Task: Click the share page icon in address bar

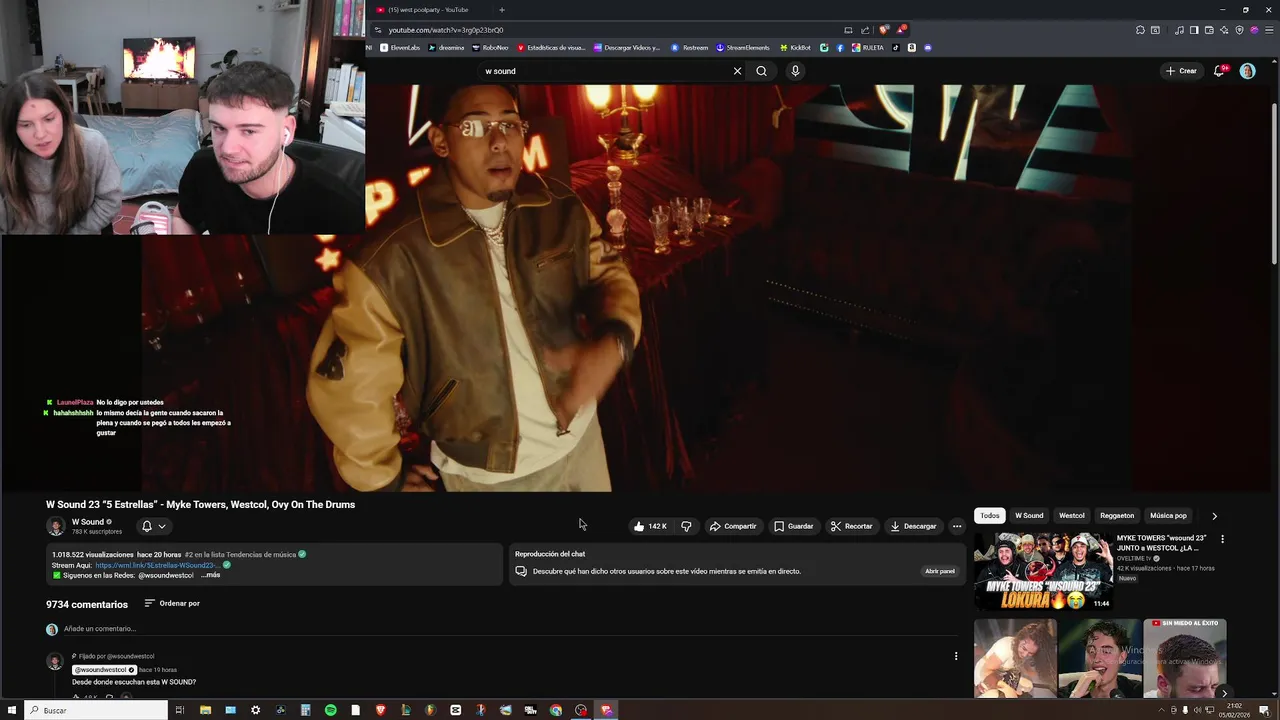Action: pos(866,30)
